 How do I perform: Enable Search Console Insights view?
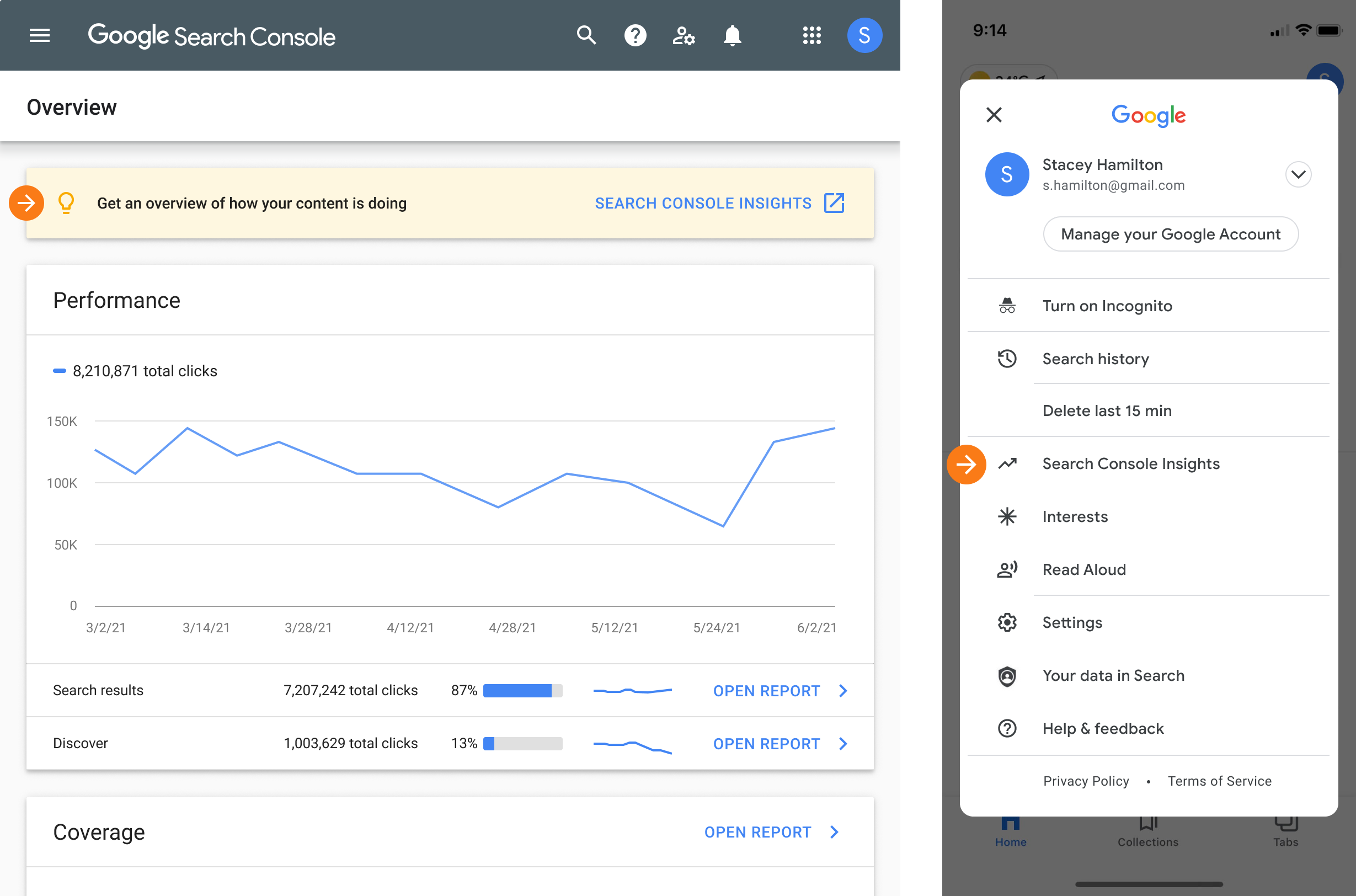(x=1131, y=464)
